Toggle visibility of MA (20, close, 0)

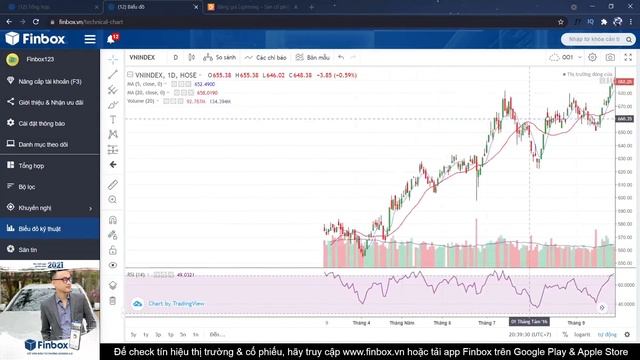[177, 93]
